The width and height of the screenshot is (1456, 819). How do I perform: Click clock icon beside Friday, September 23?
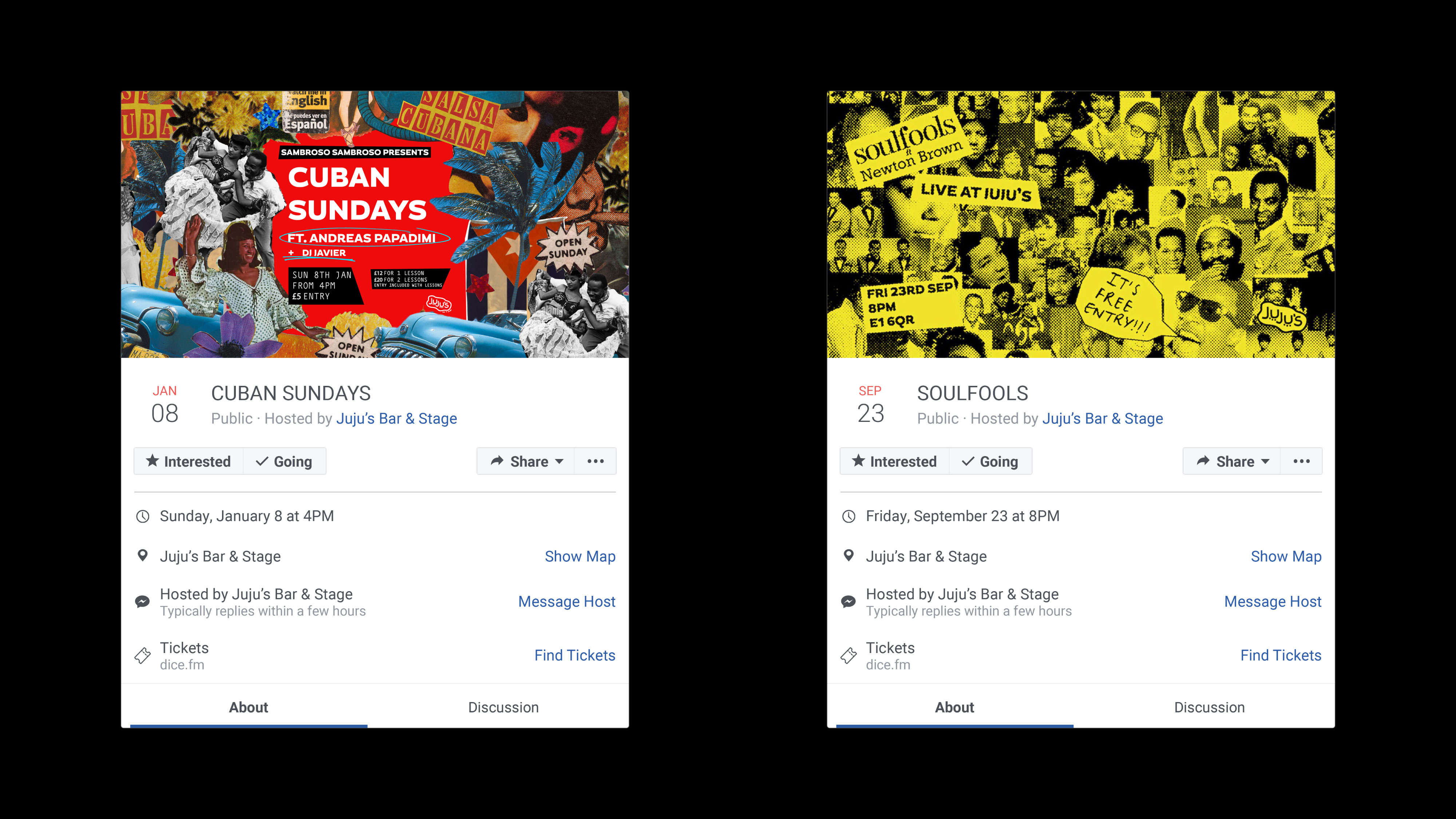[x=849, y=516]
